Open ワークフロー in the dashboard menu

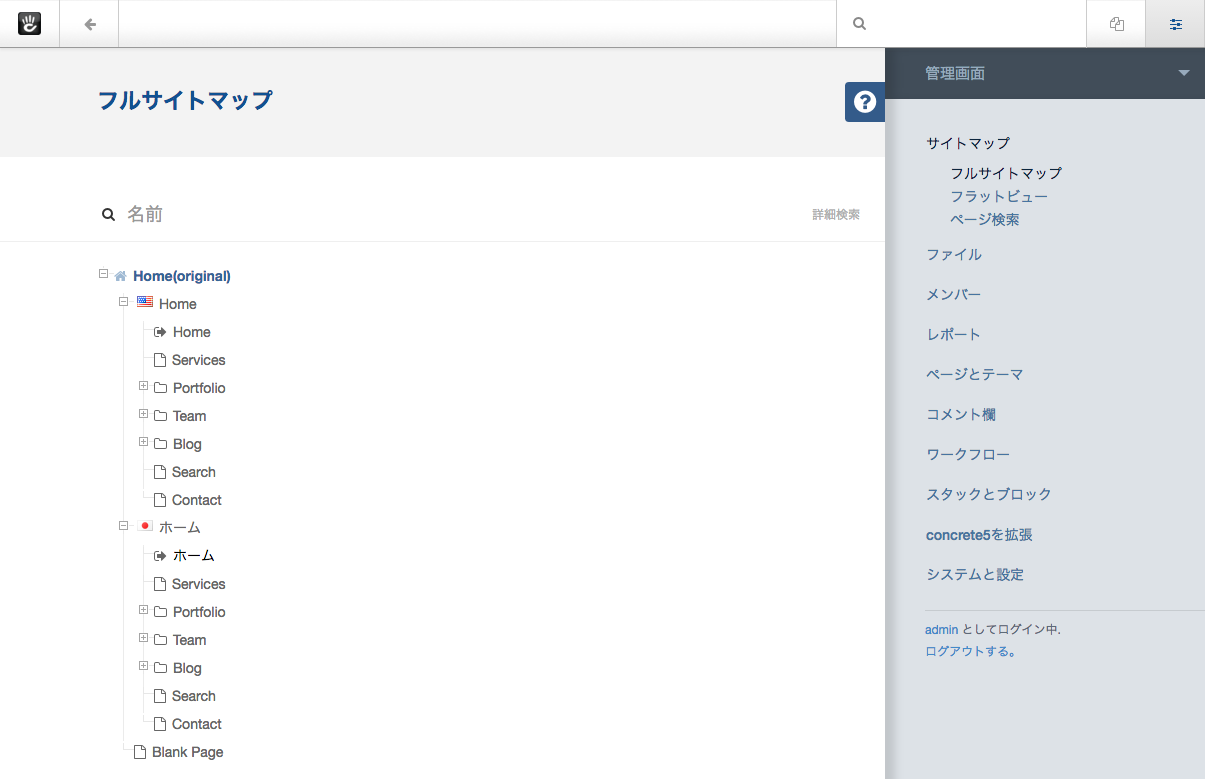(968, 454)
